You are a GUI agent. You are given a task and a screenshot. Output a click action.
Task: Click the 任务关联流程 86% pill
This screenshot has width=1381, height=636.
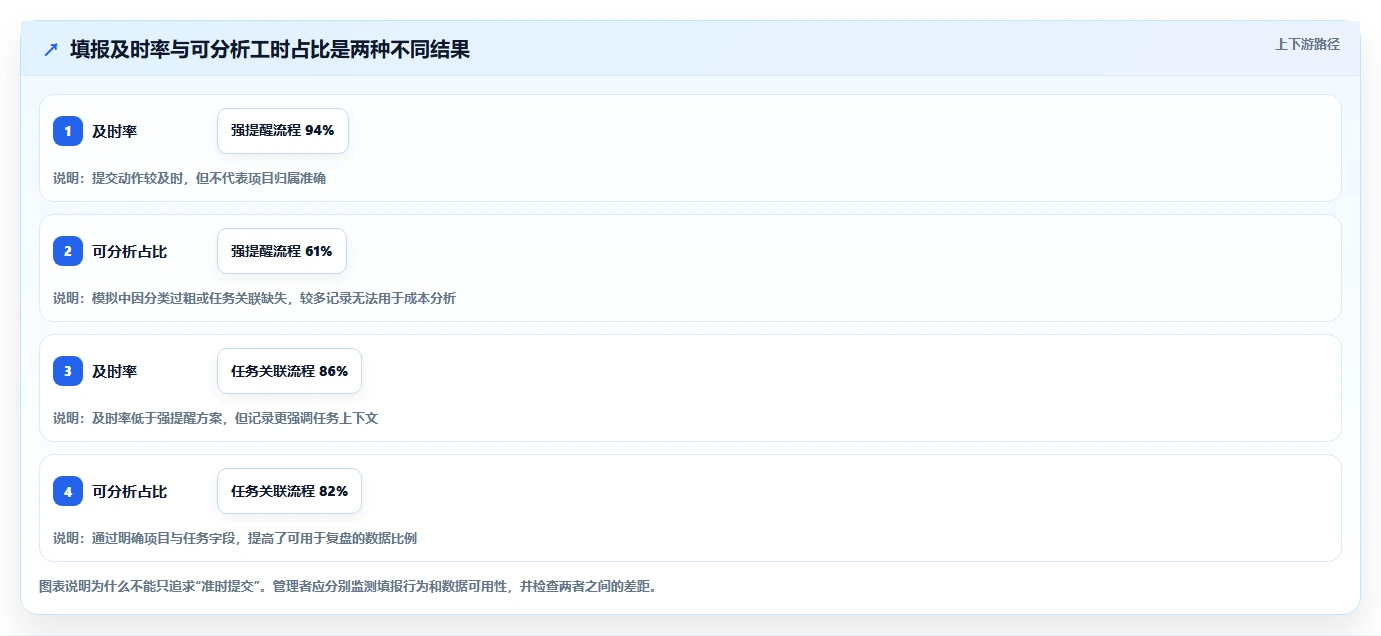(x=289, y=371)
